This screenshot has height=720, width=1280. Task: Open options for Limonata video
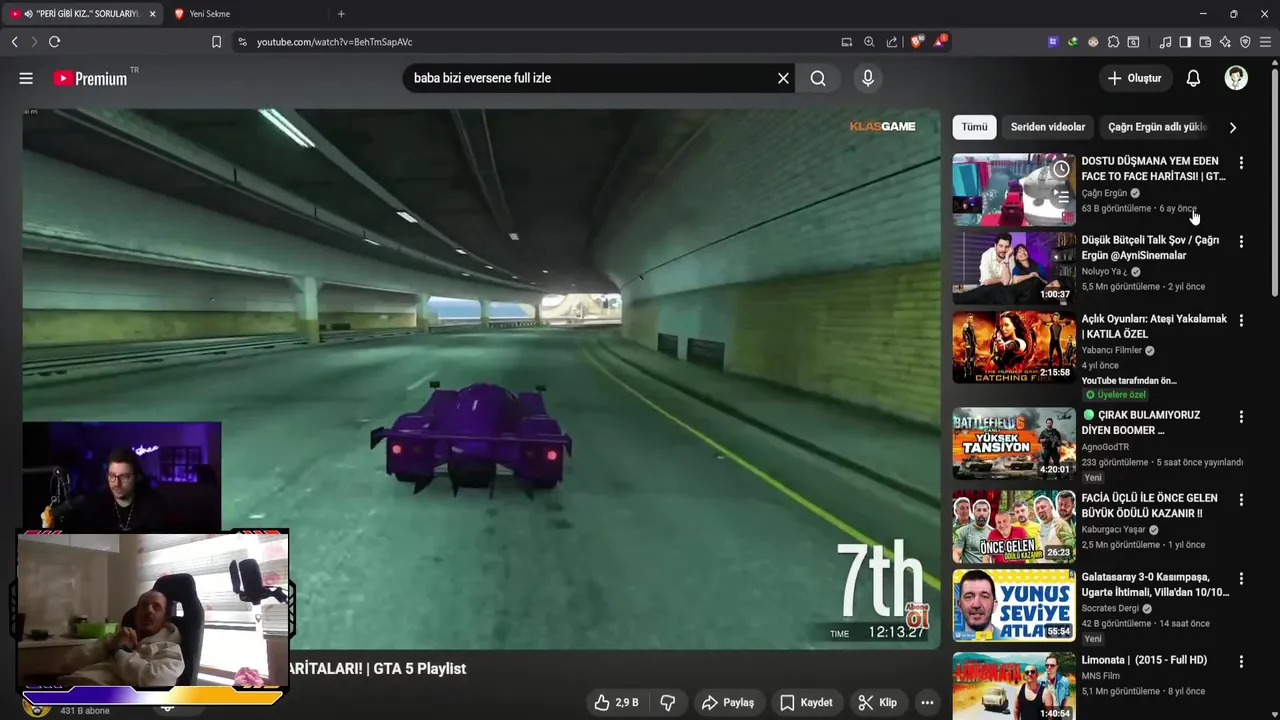1241,662
